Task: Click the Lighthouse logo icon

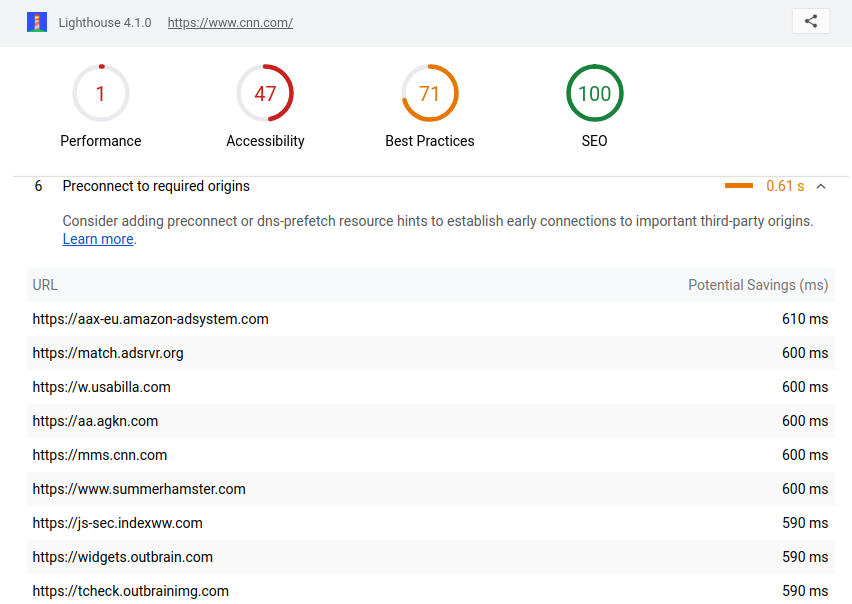Action: coord(38,20)
